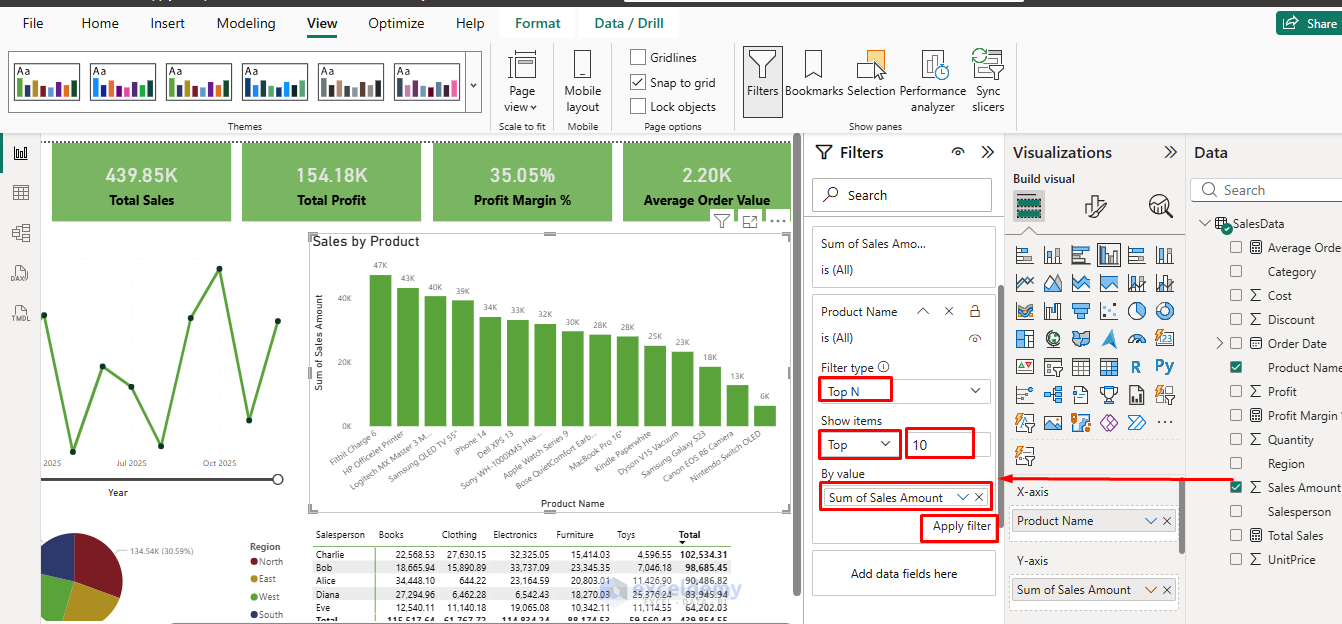Screen dimensions: 1342x624
Task: Choose the clustered column chart visual
Action: click(1108, 255)
